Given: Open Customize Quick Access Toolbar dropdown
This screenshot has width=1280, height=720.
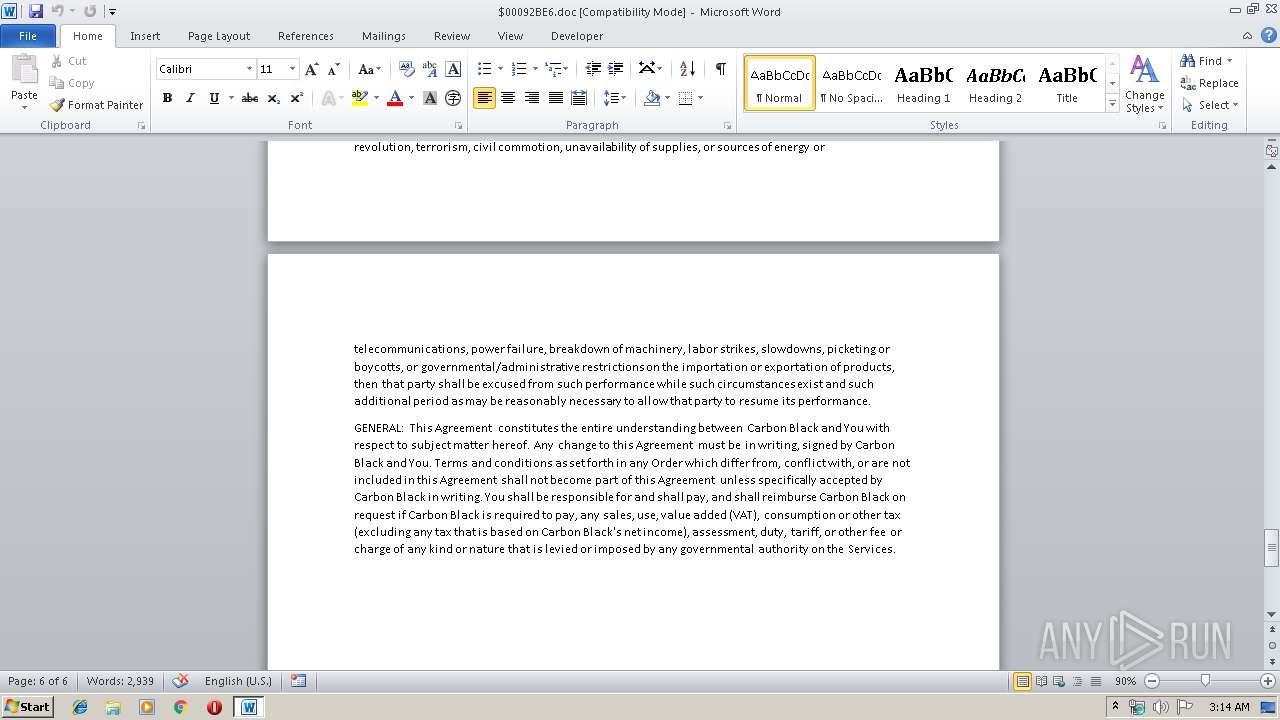Looking at the screenshot, I should click(112, 12).
